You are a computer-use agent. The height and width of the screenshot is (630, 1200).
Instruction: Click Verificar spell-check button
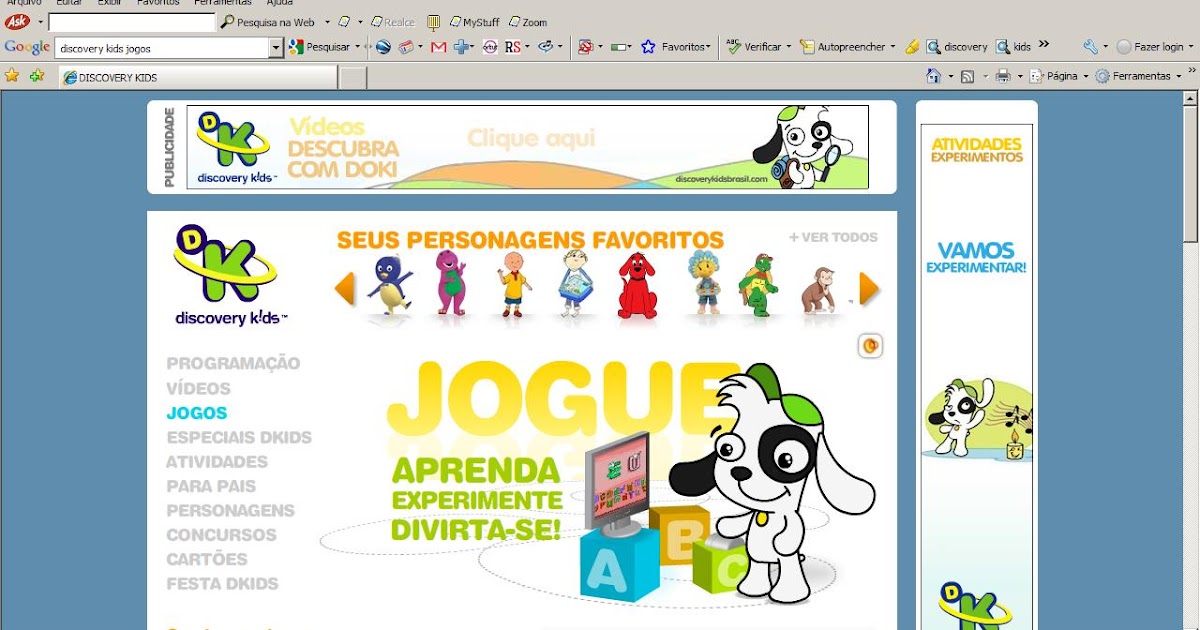[753, 47]
